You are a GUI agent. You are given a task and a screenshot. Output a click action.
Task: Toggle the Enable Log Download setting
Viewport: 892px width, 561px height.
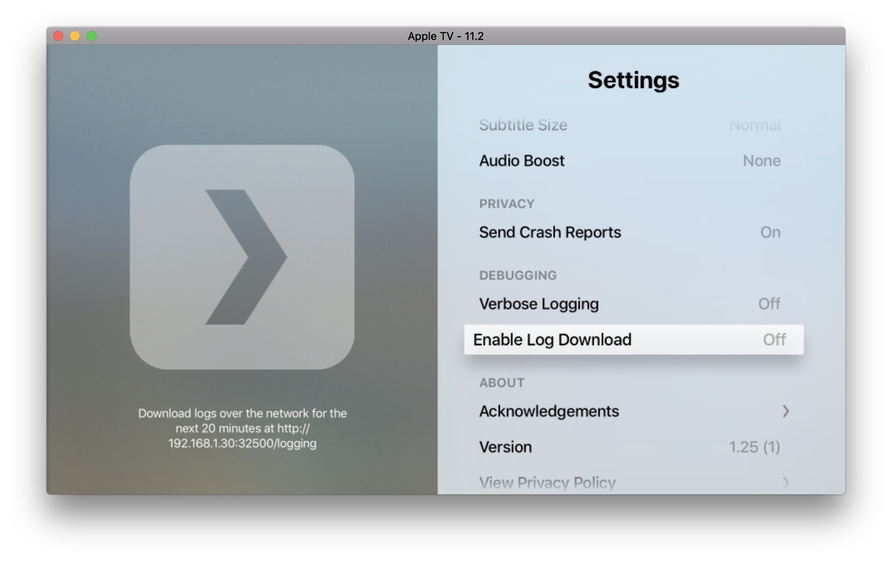coord(634,340)
